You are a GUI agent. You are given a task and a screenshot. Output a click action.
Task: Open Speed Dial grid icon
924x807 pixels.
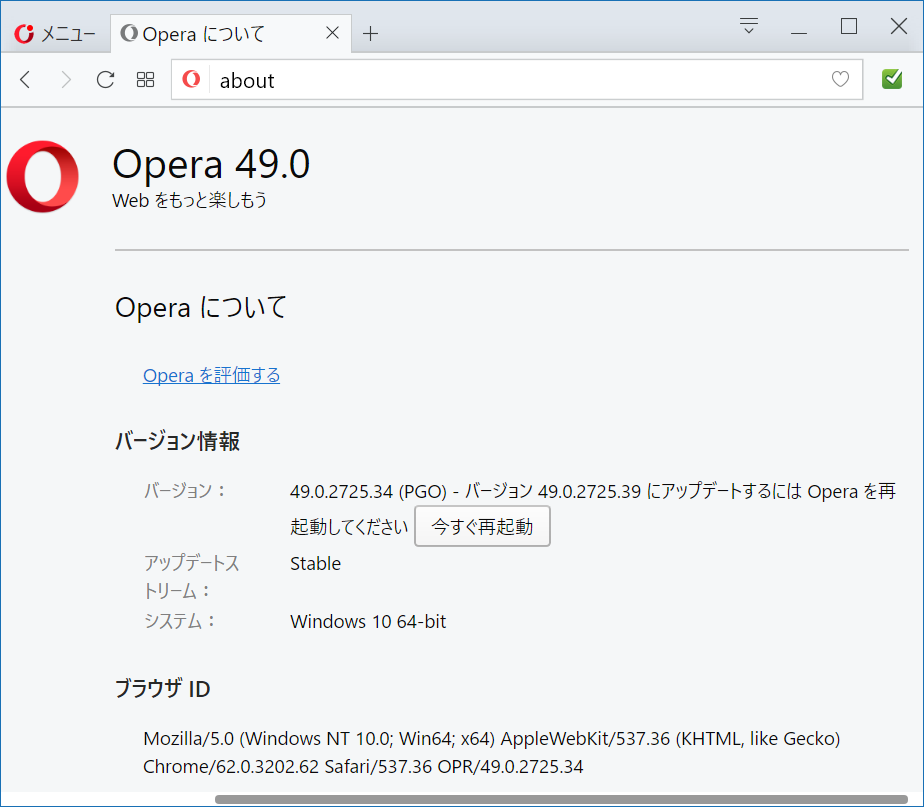coord(146,80)
